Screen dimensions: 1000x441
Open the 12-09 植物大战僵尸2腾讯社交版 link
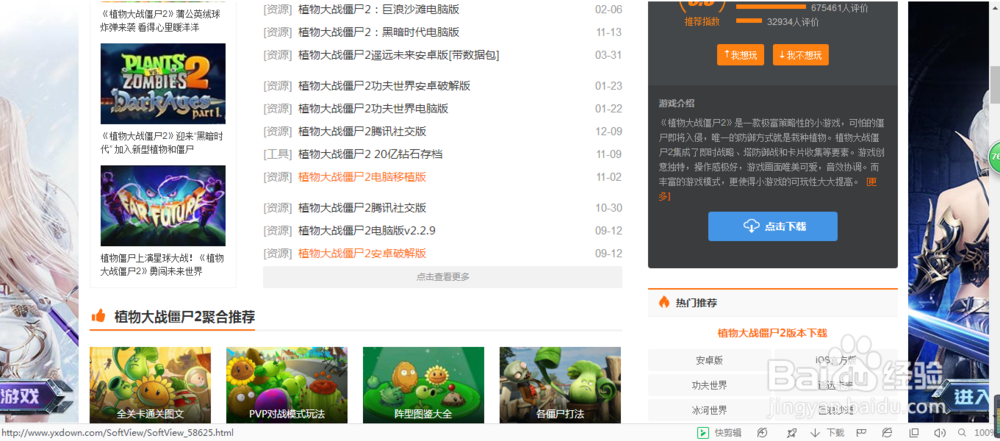(x=362, y=132)
